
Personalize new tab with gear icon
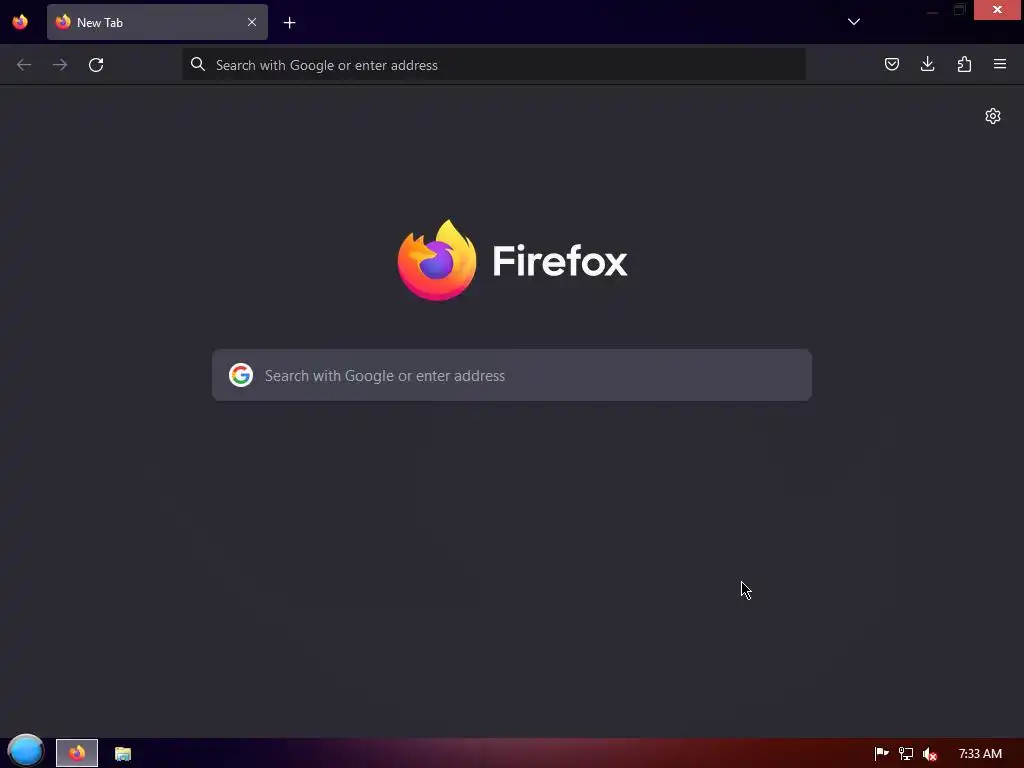(993, 116)
